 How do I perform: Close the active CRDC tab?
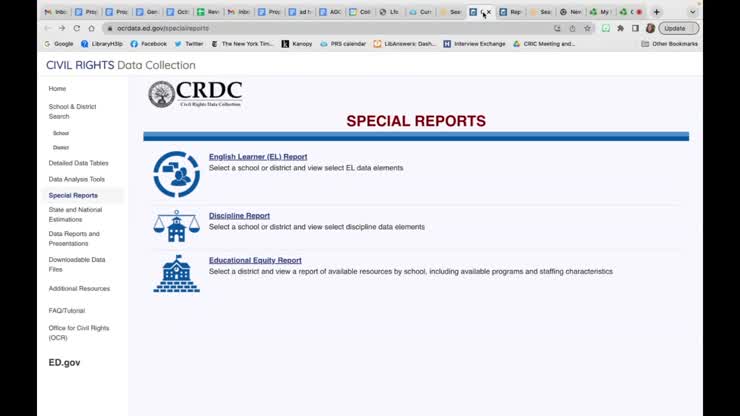point(489,12)
